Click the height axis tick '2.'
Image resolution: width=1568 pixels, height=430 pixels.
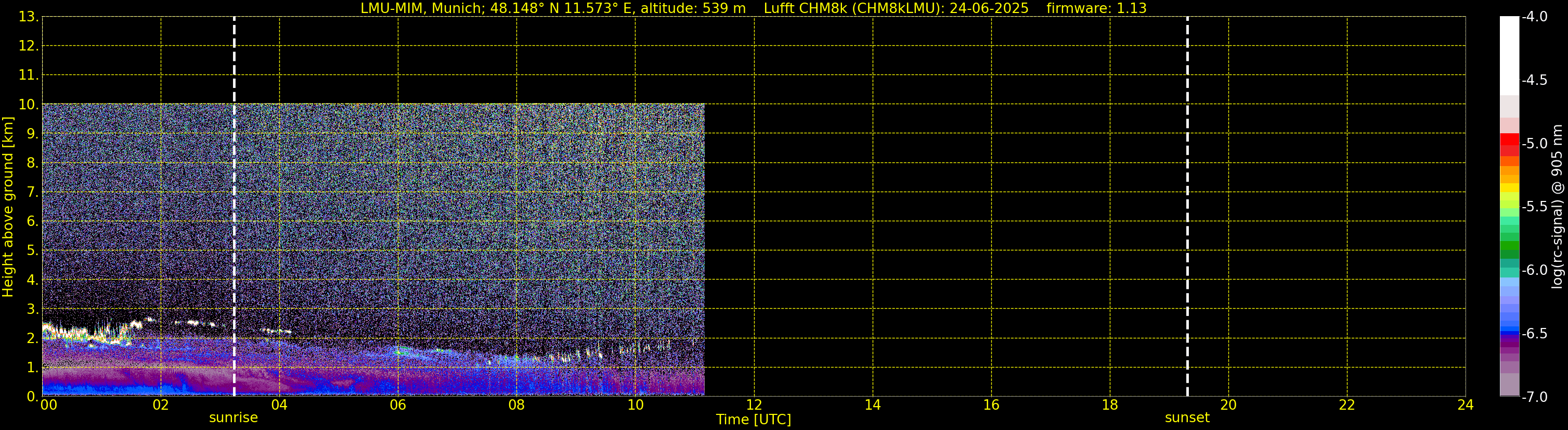[x=32, y=338]
